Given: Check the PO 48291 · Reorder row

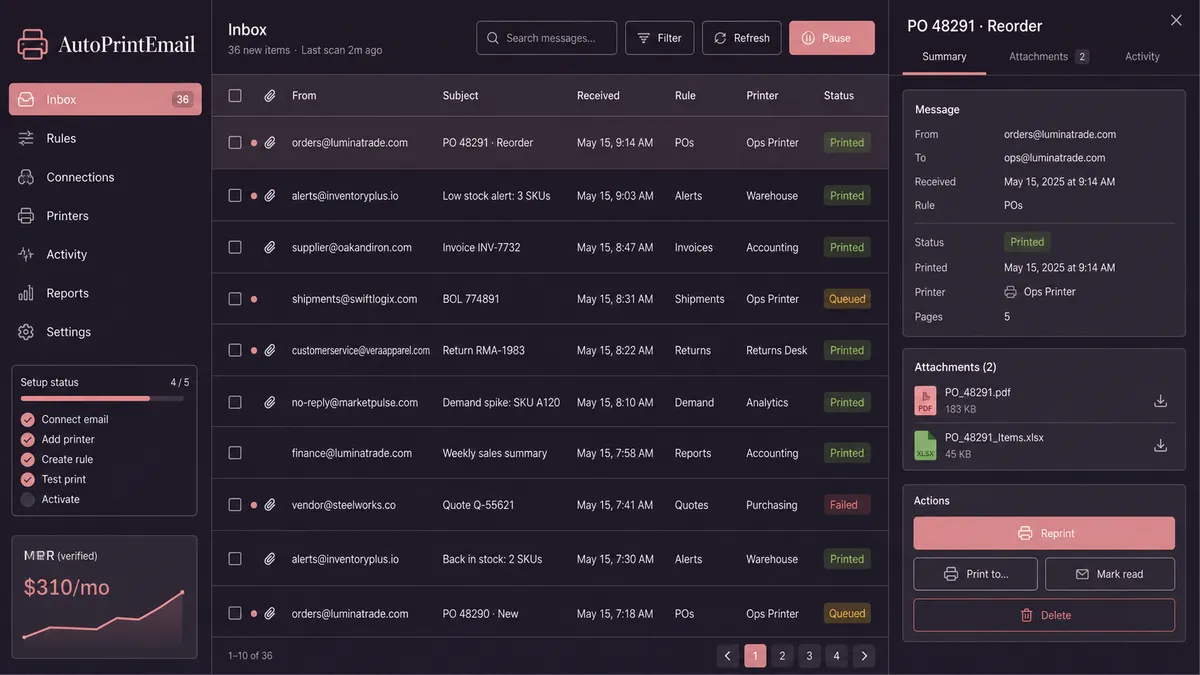Looking at the screenshot, I should tap(235, 143).
